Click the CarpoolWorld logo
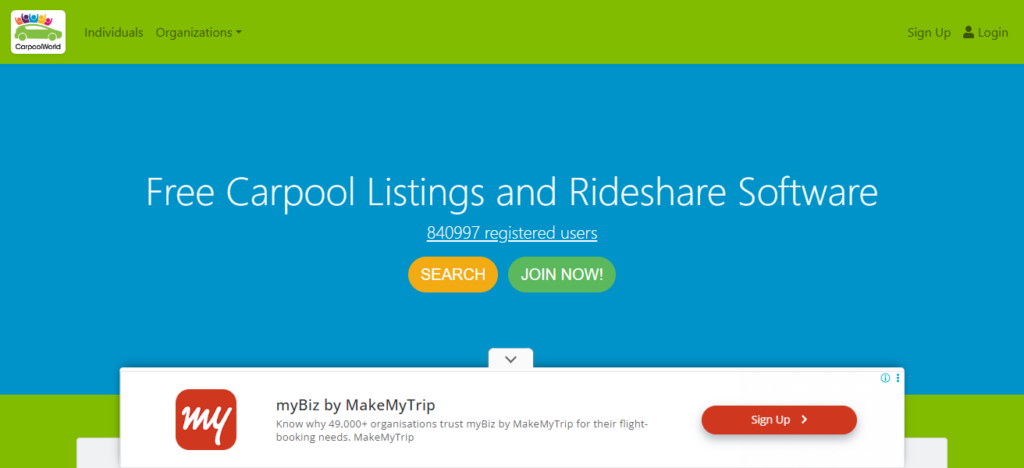 point(38,32)
